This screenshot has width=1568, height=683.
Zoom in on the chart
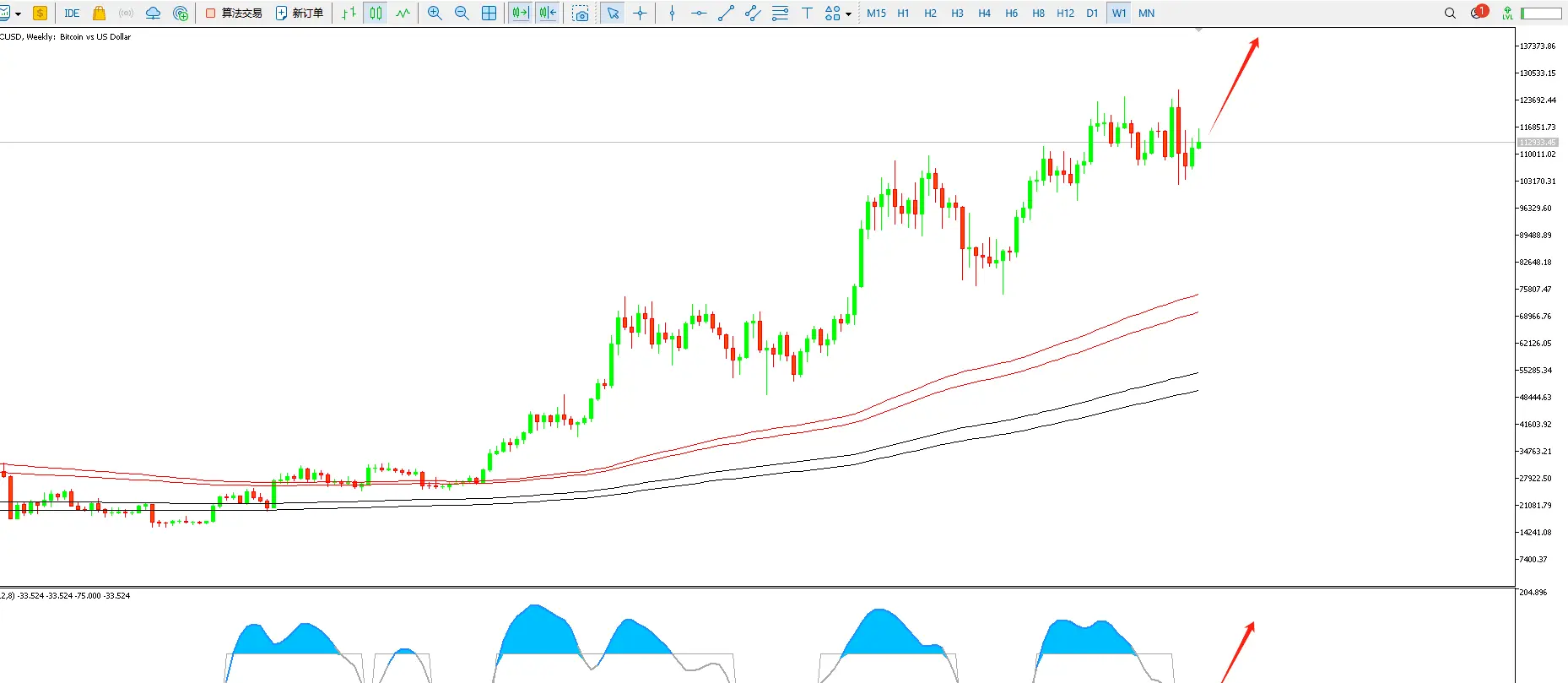point(435,13)
